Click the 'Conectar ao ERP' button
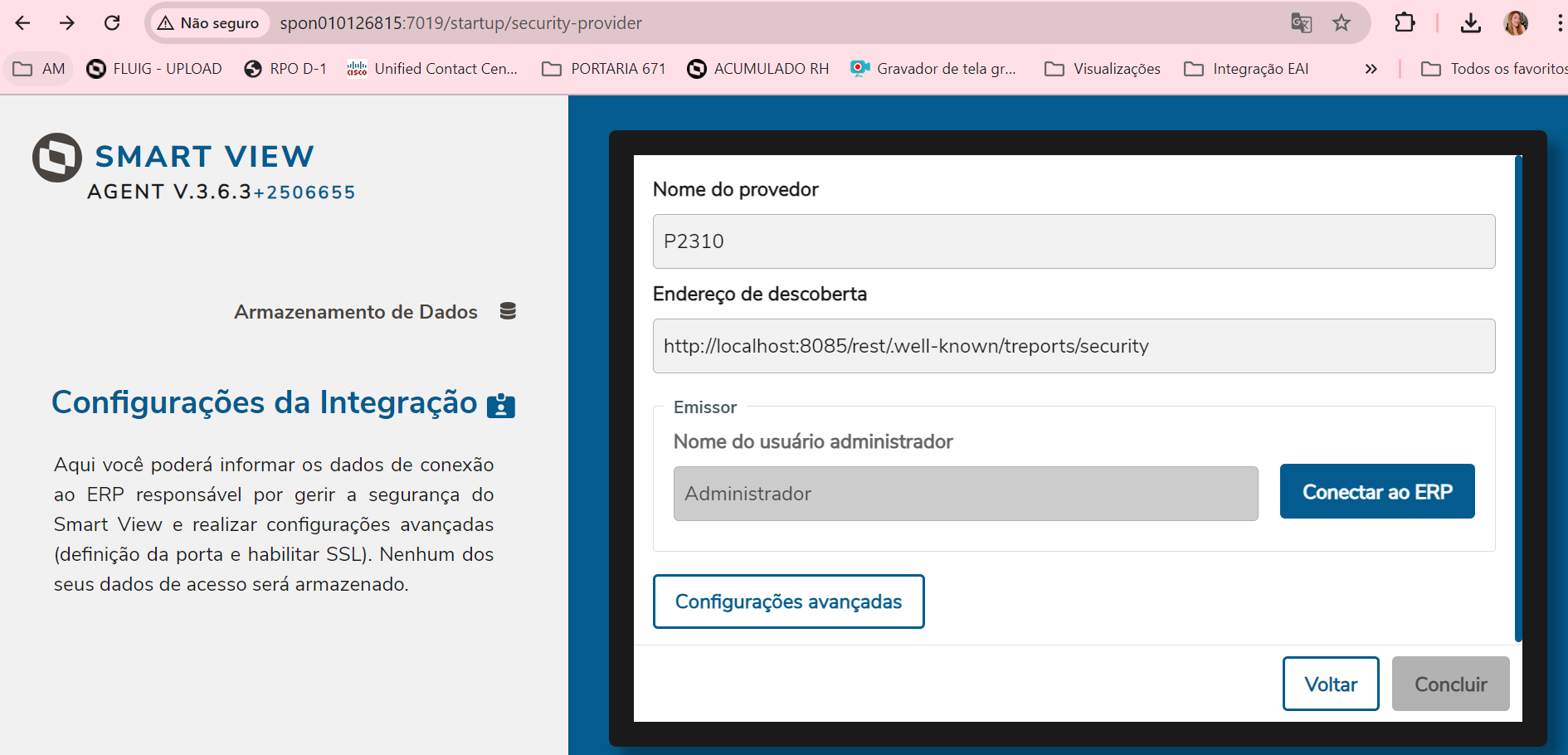 [x=1377, y=491]
